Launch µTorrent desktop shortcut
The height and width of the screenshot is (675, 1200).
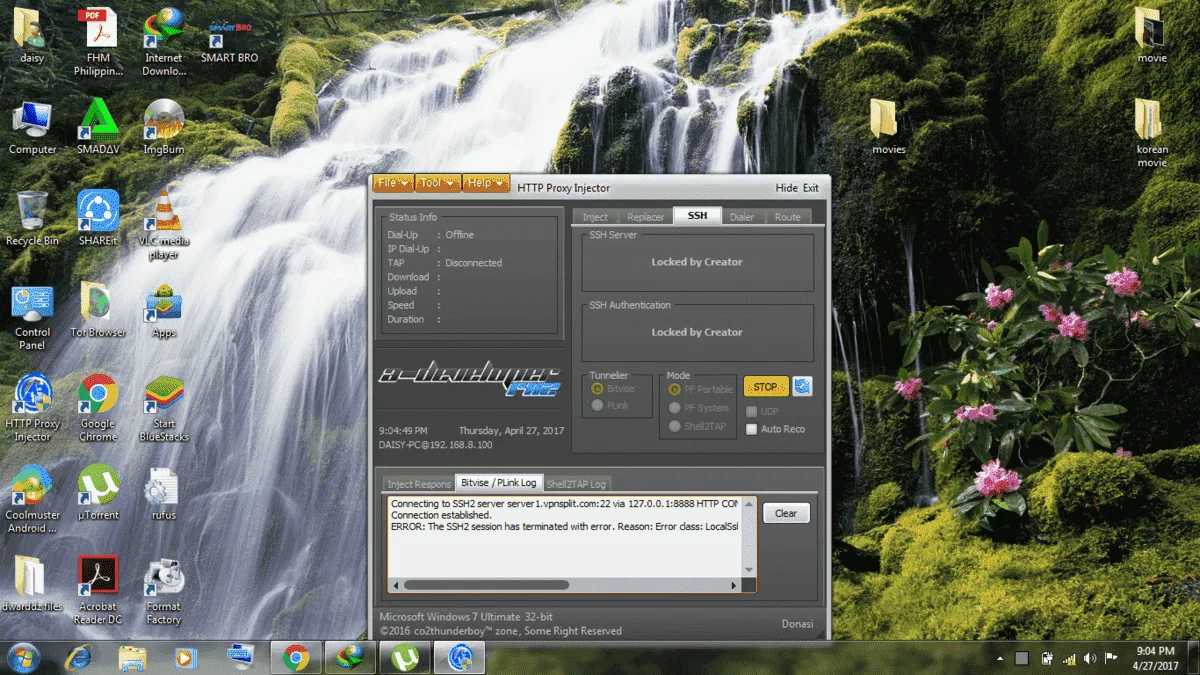(98, 493)
